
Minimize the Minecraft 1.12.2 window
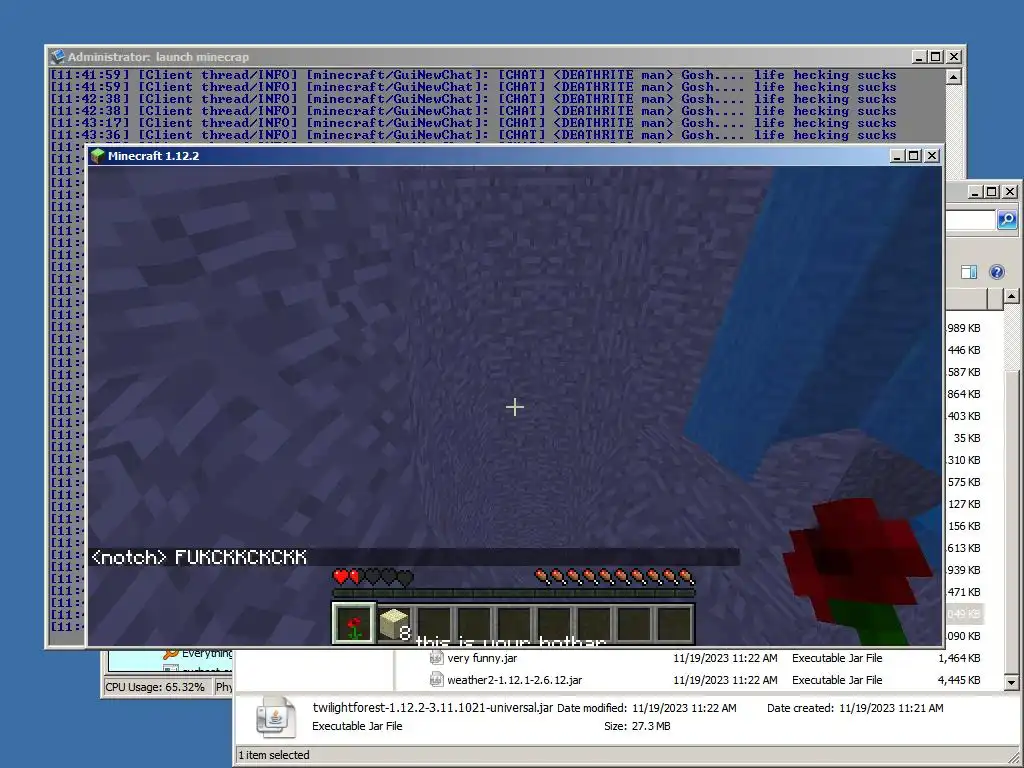[x=897, y=155]
